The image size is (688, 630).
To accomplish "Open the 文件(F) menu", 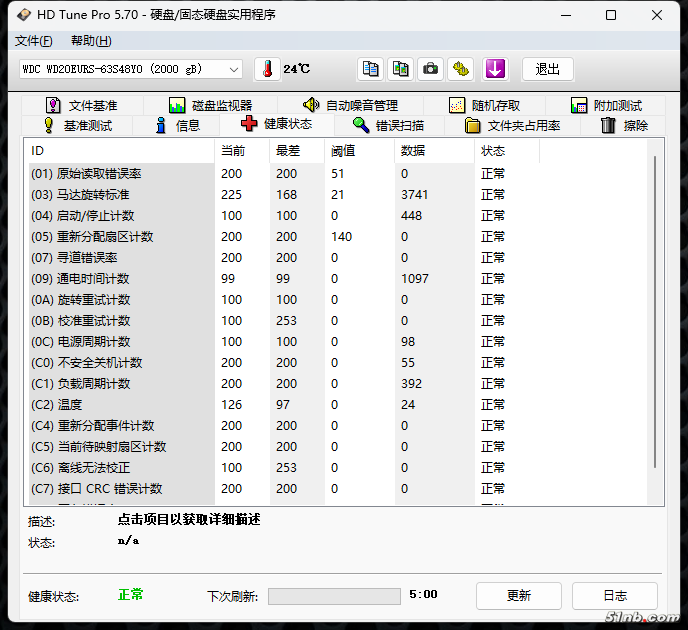I will 34,41.
